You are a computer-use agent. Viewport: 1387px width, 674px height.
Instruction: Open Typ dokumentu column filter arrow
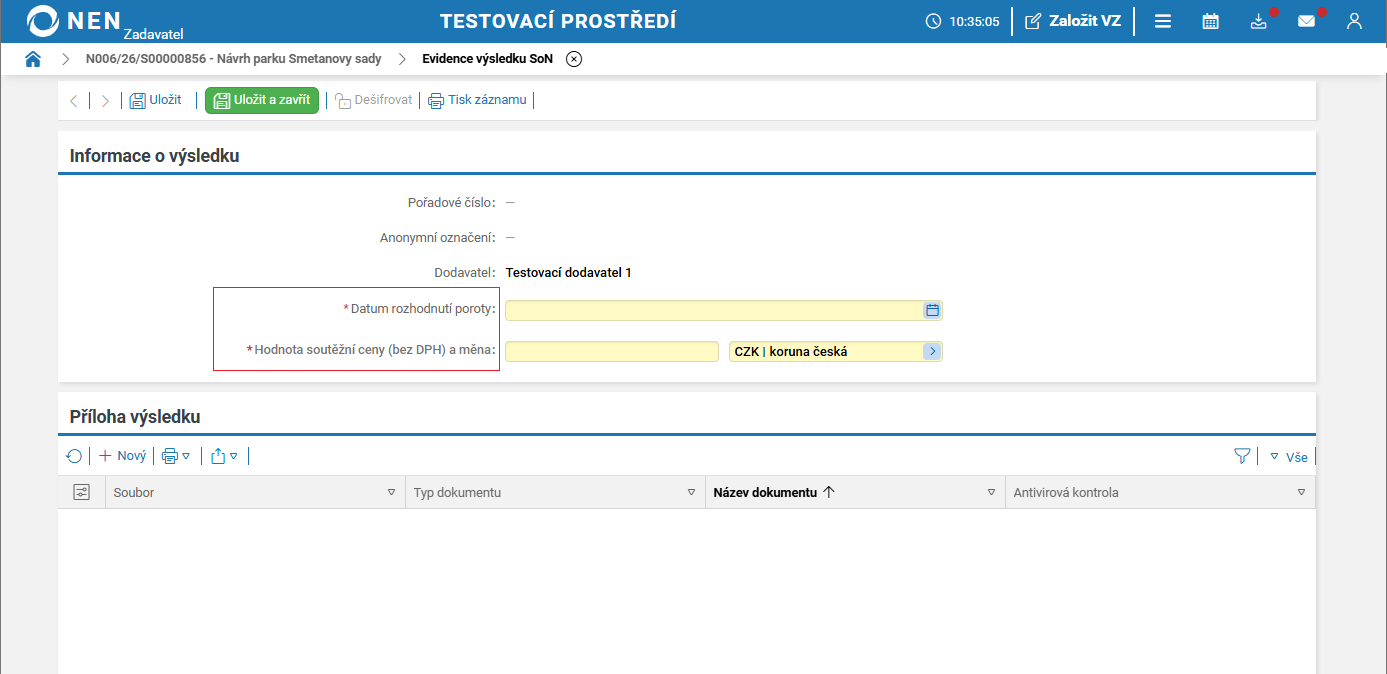point(691,493)
